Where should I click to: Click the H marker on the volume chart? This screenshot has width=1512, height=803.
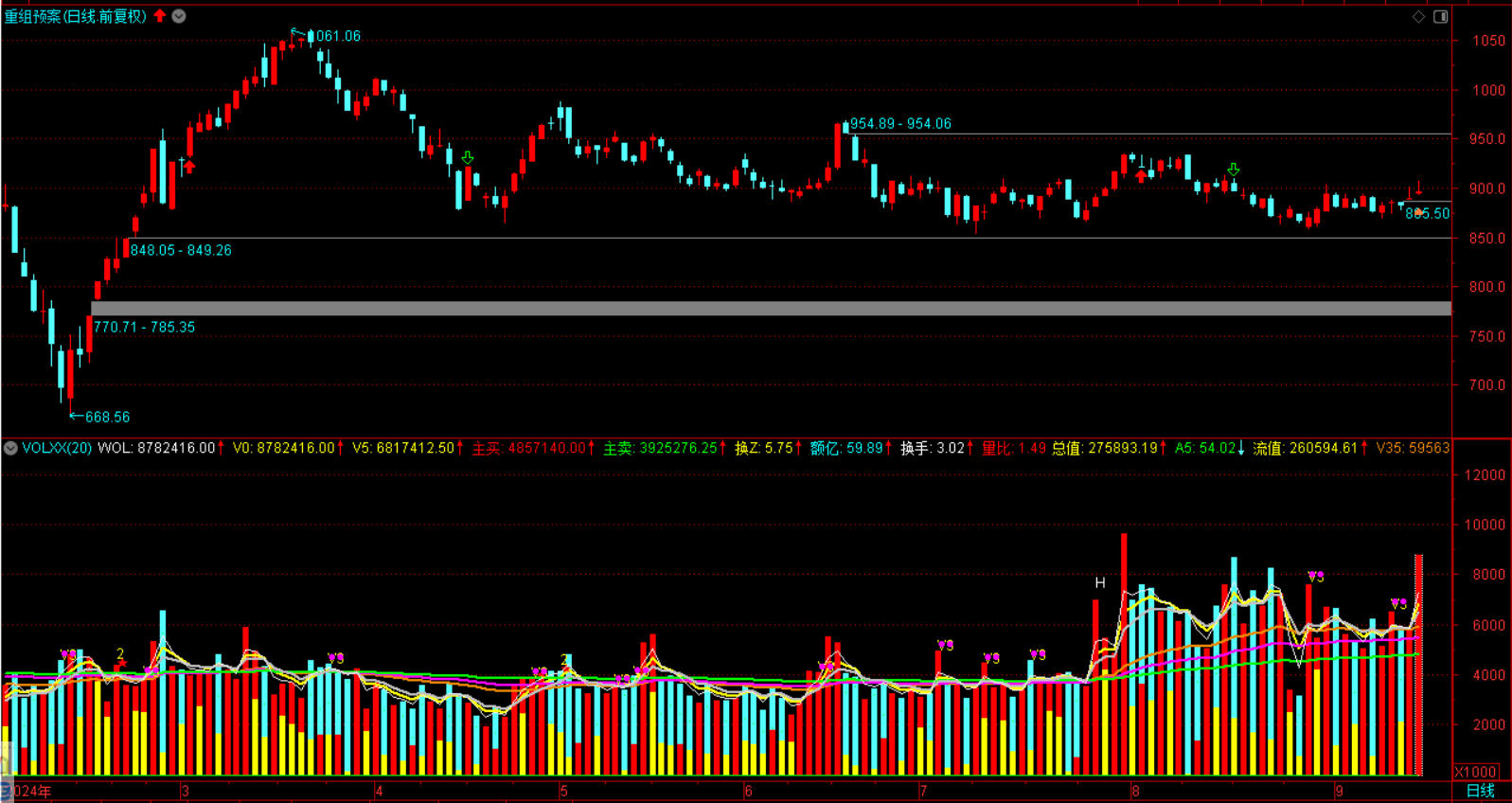(x=1100, y=583)
